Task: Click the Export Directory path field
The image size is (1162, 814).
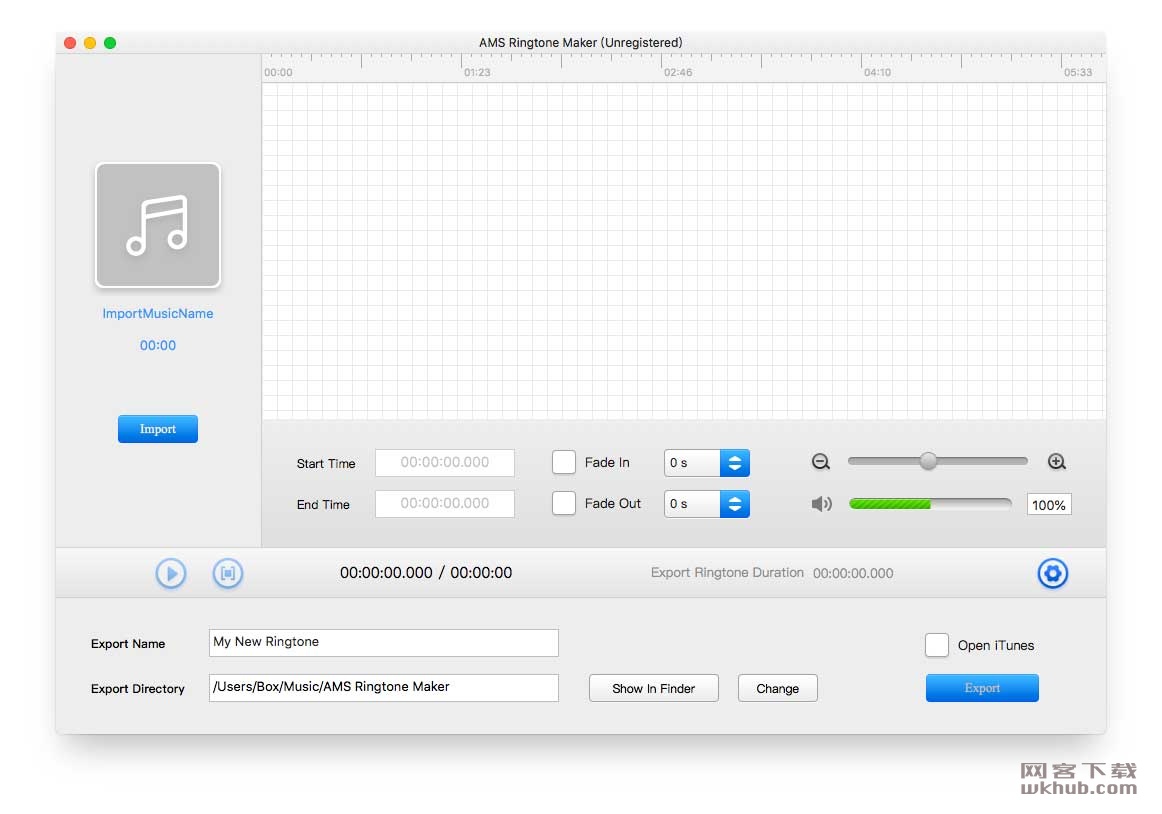Action: pyautogui.click(x=384, y=687)
